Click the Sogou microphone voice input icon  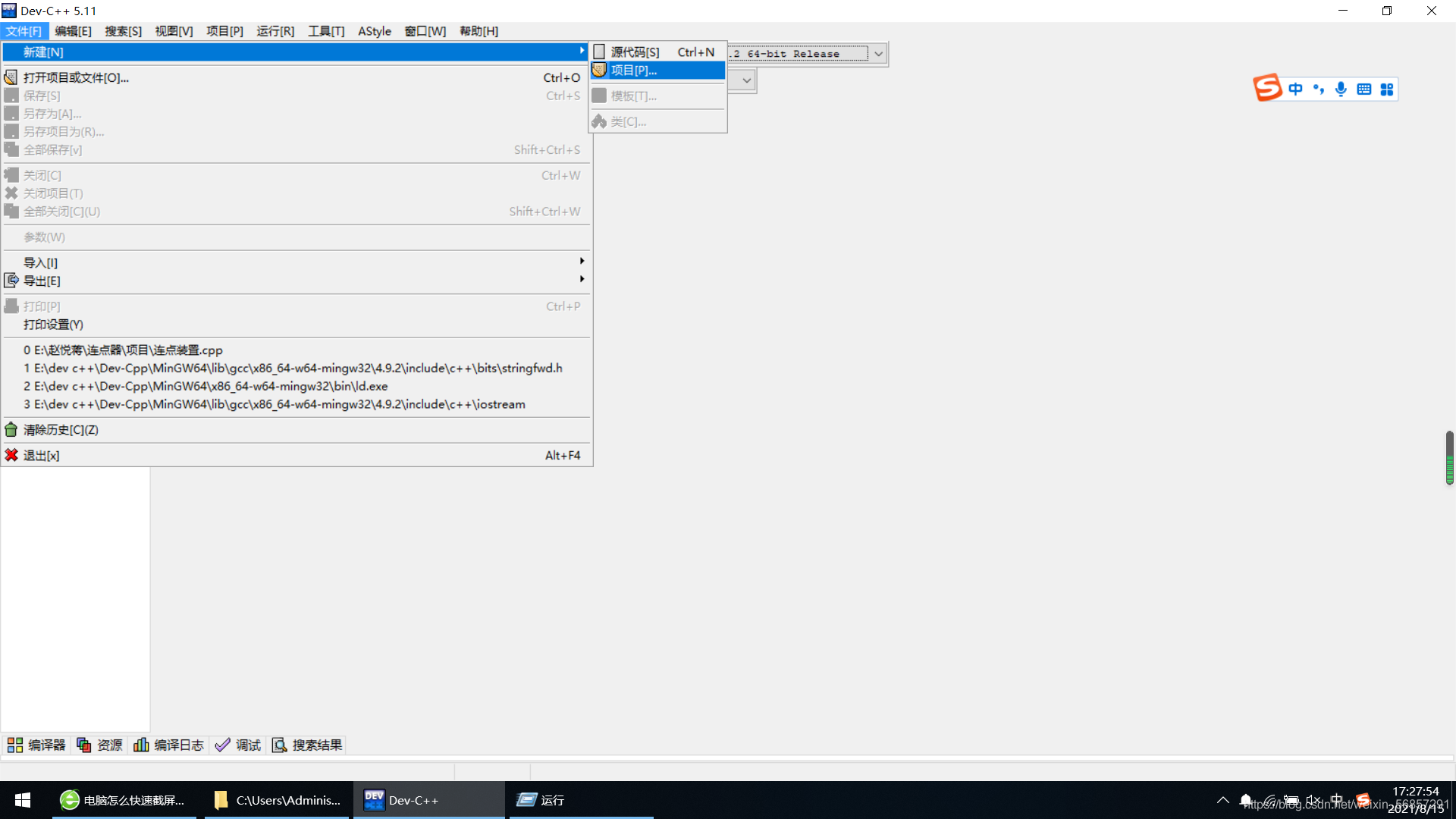point(1341,89)
